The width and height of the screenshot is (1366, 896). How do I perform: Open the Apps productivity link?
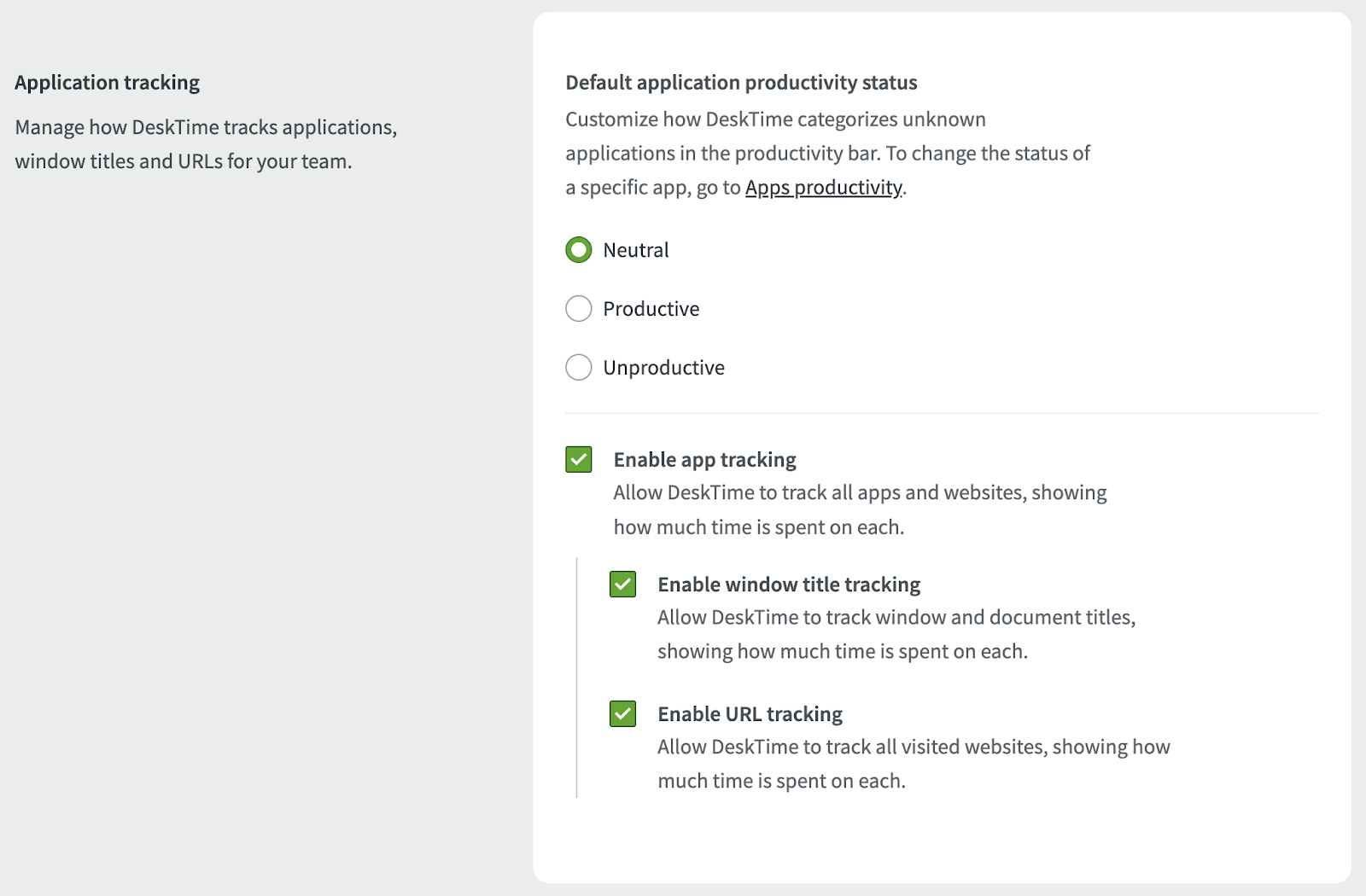pyautogui.click(x=823, y=188)
